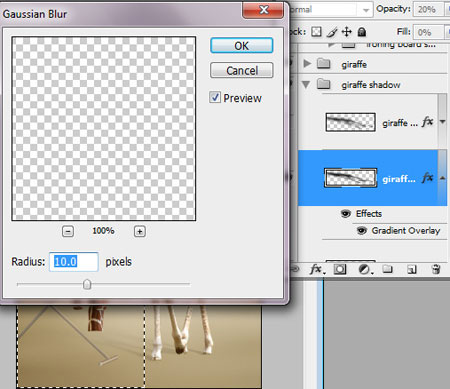The image size is (450, 389).
Task: Zoom out the blur preview with minus button
Action: [68, 231]
